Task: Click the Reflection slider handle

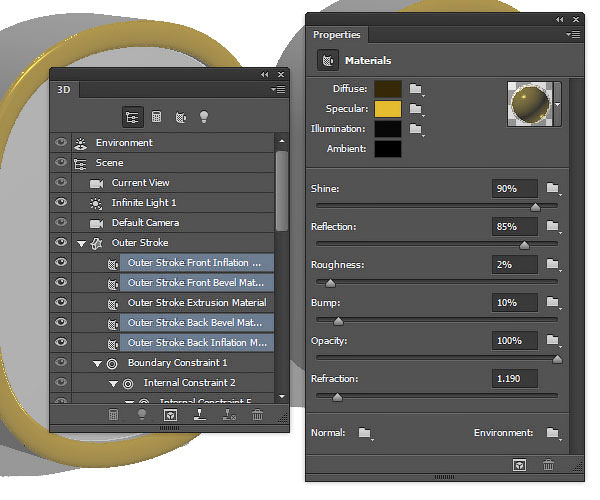Action: point(524,245)
